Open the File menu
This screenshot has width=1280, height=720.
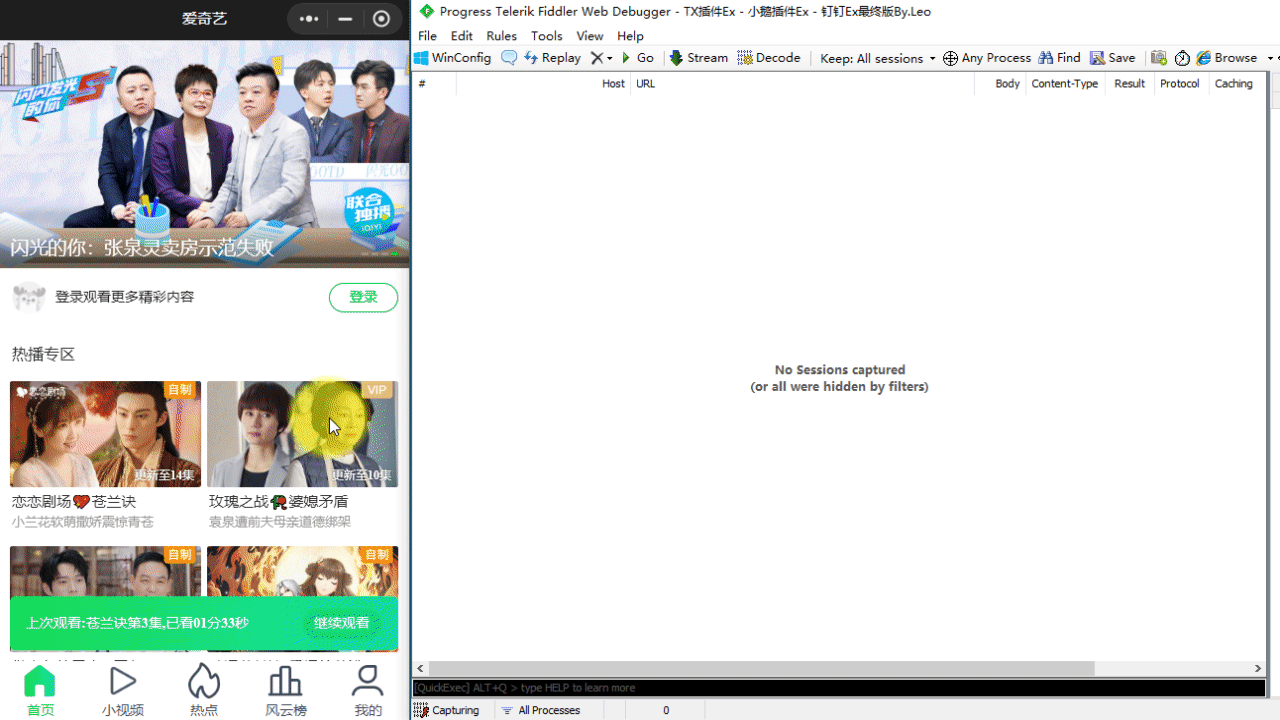click(427, 36)
